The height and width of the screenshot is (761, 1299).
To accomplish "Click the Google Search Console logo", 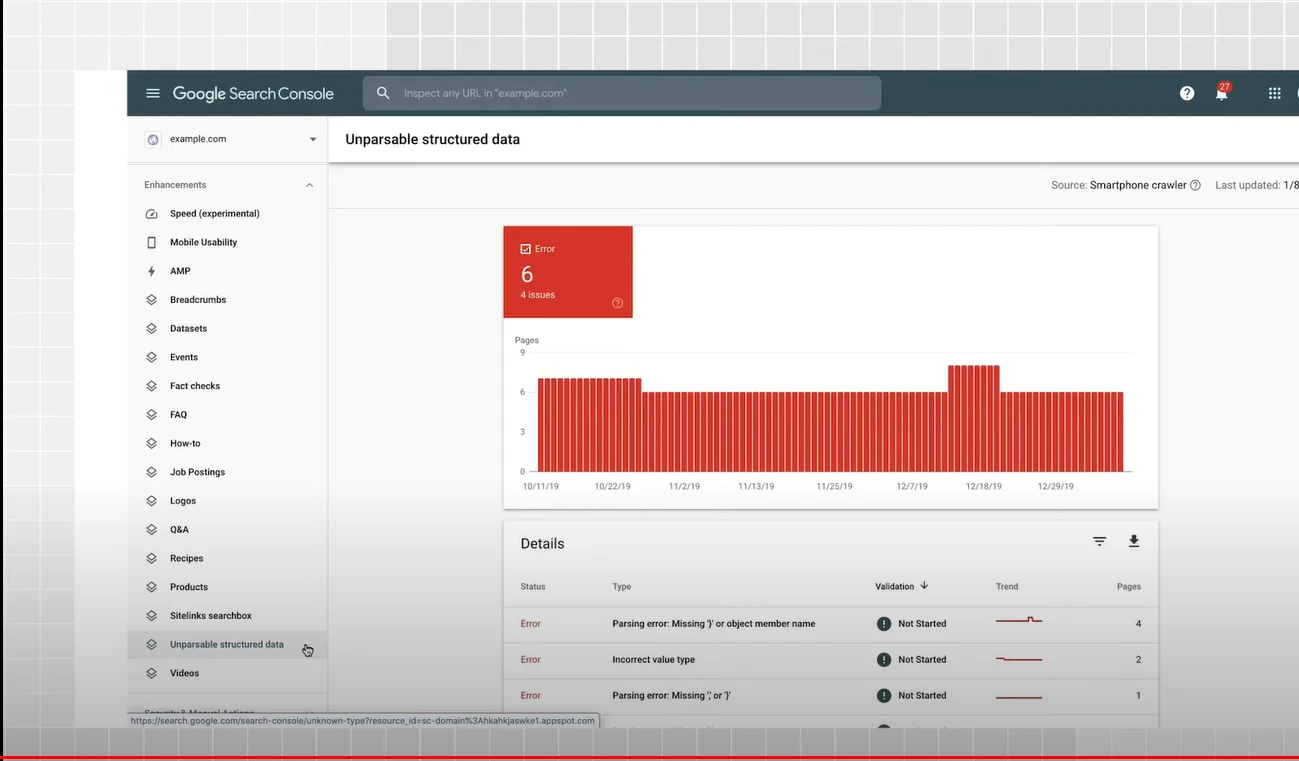I will [253, 93].
